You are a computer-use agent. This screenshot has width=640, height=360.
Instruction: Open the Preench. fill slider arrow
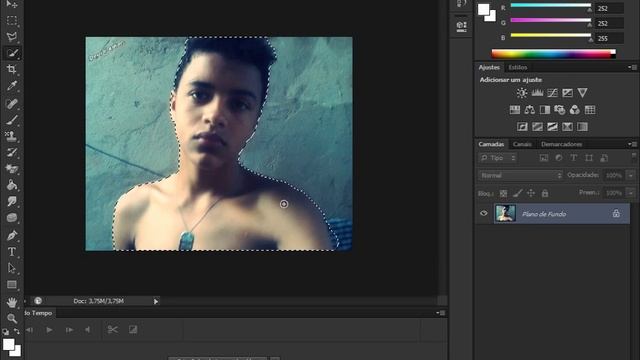pos(631,193)
